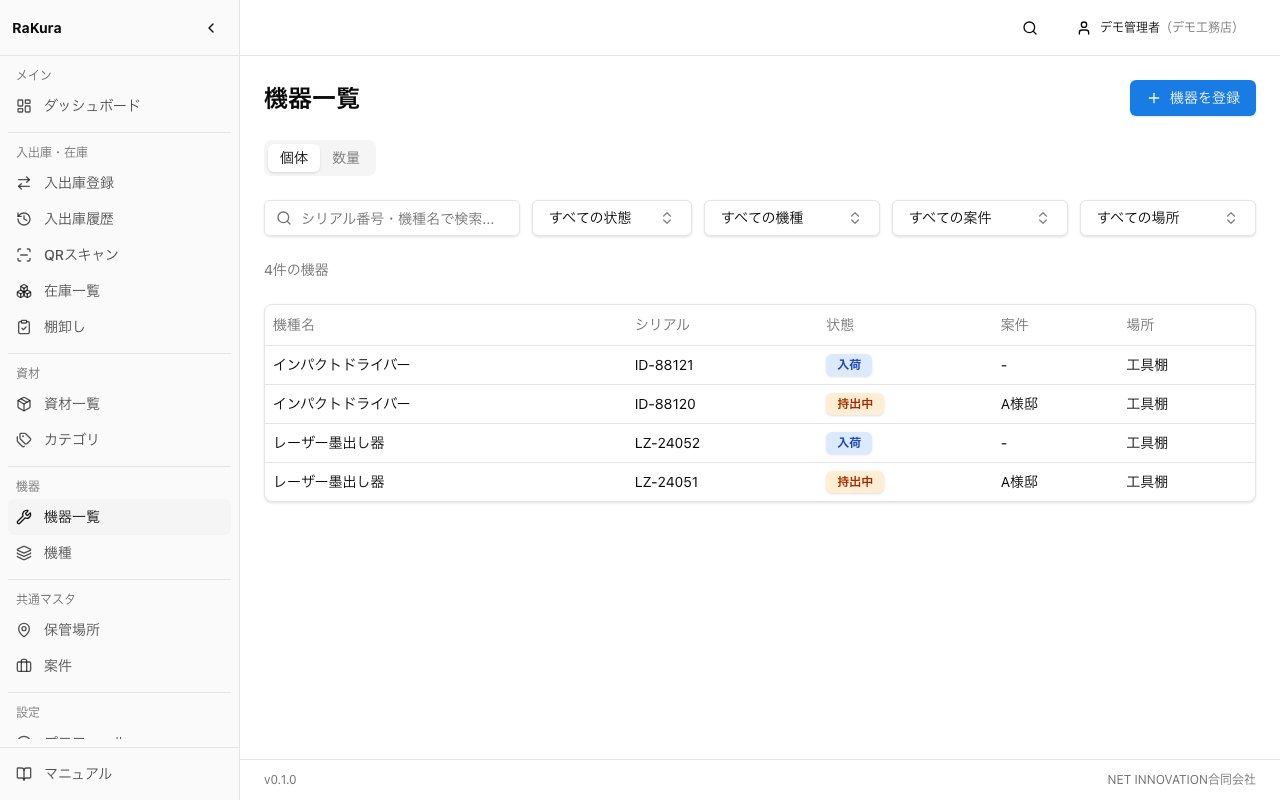Click the 入荷 badge in the ID-88121 row
This screenshot has height=800, width=1280.
[x=849, y=365]
